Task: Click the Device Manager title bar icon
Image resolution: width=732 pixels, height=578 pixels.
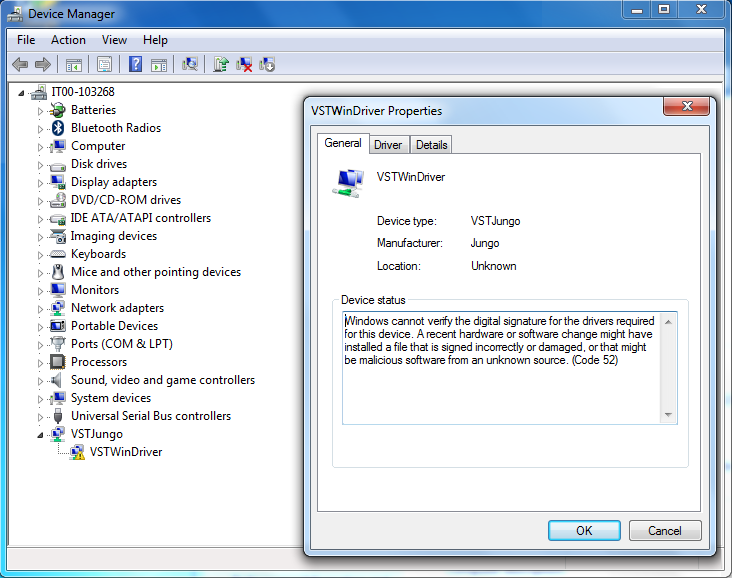Action: [x=15, y=14]
